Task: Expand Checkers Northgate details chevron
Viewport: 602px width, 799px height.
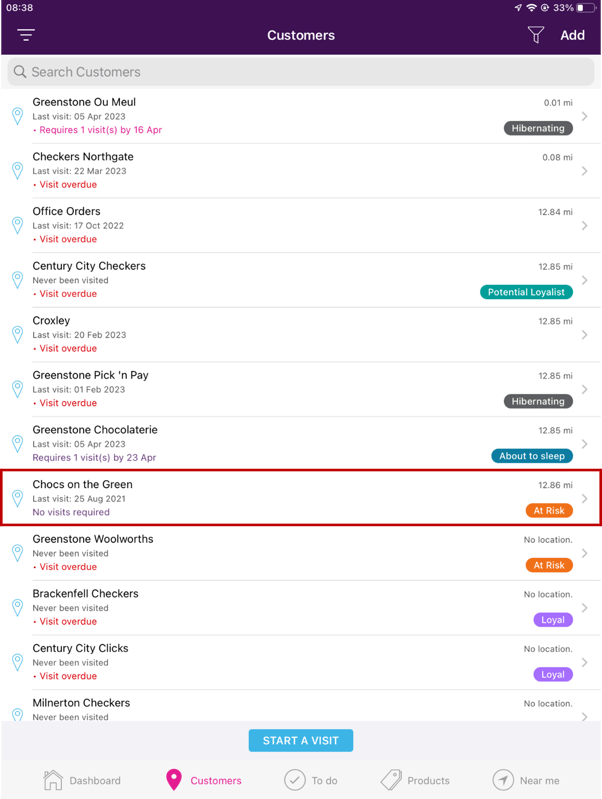Action: (x=585, y=171)
